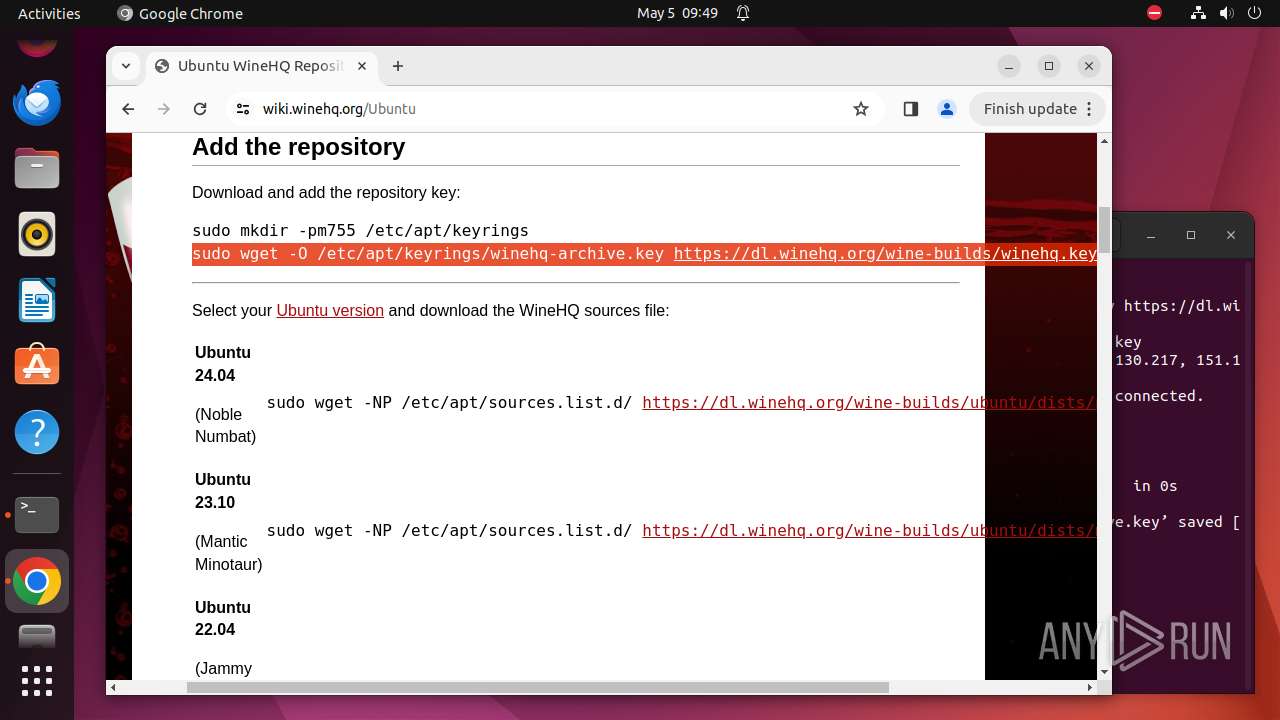Open the Ubuntu 23.10 sources link

(x=869, y=530)
